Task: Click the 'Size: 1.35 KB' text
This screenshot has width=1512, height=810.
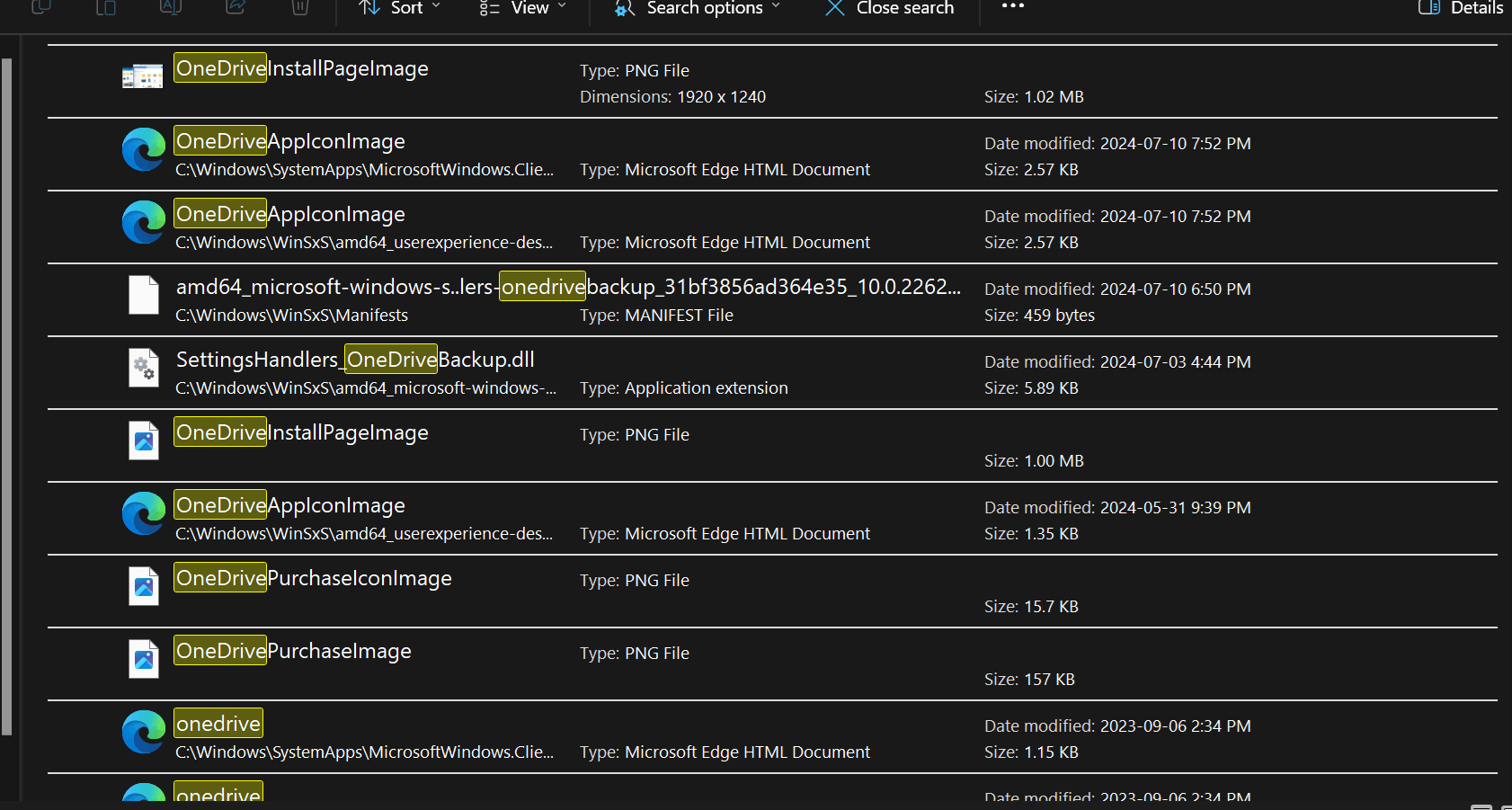Action: click(x=1031, y=534)
